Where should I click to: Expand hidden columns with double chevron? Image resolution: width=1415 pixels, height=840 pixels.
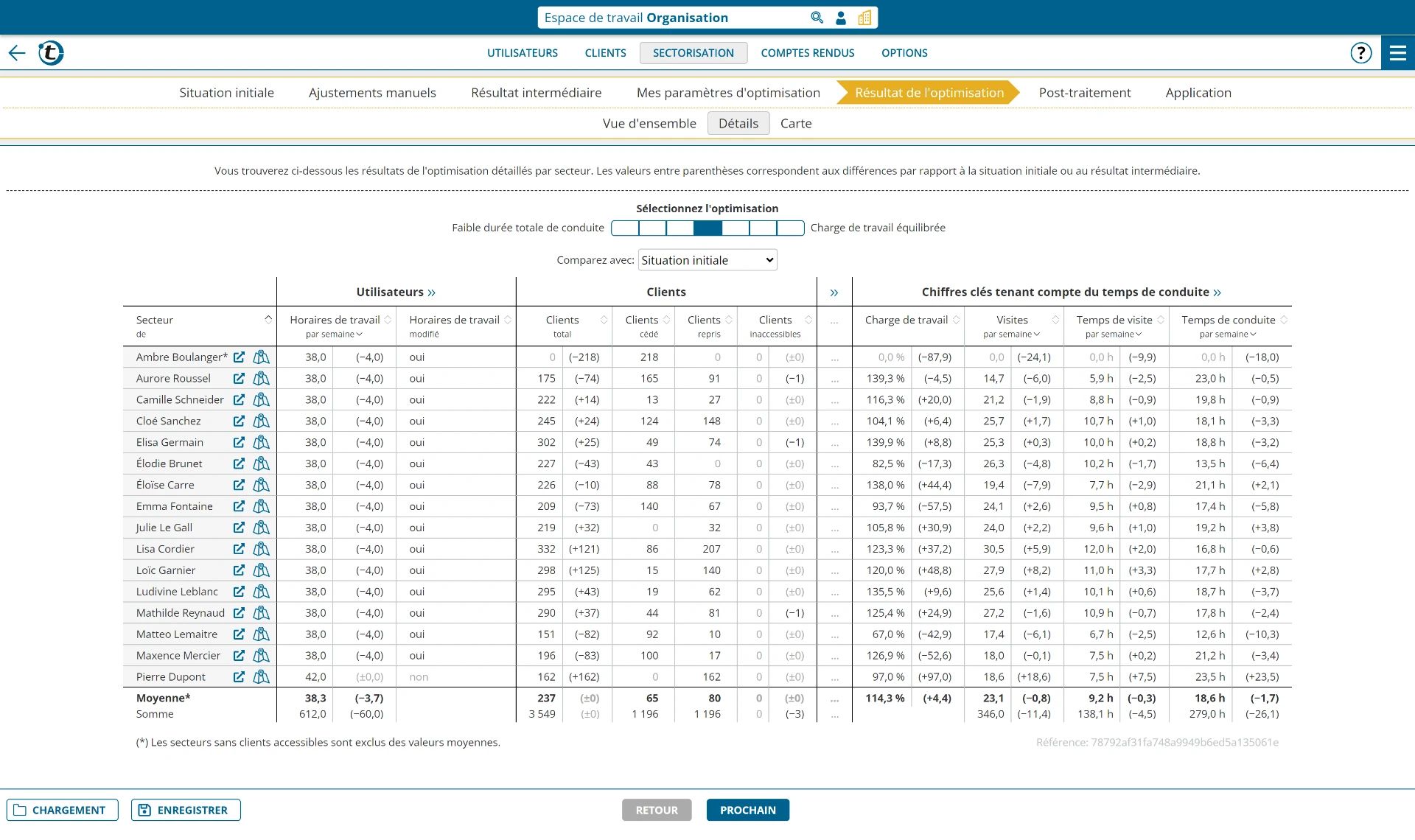[x=834, y=293]
